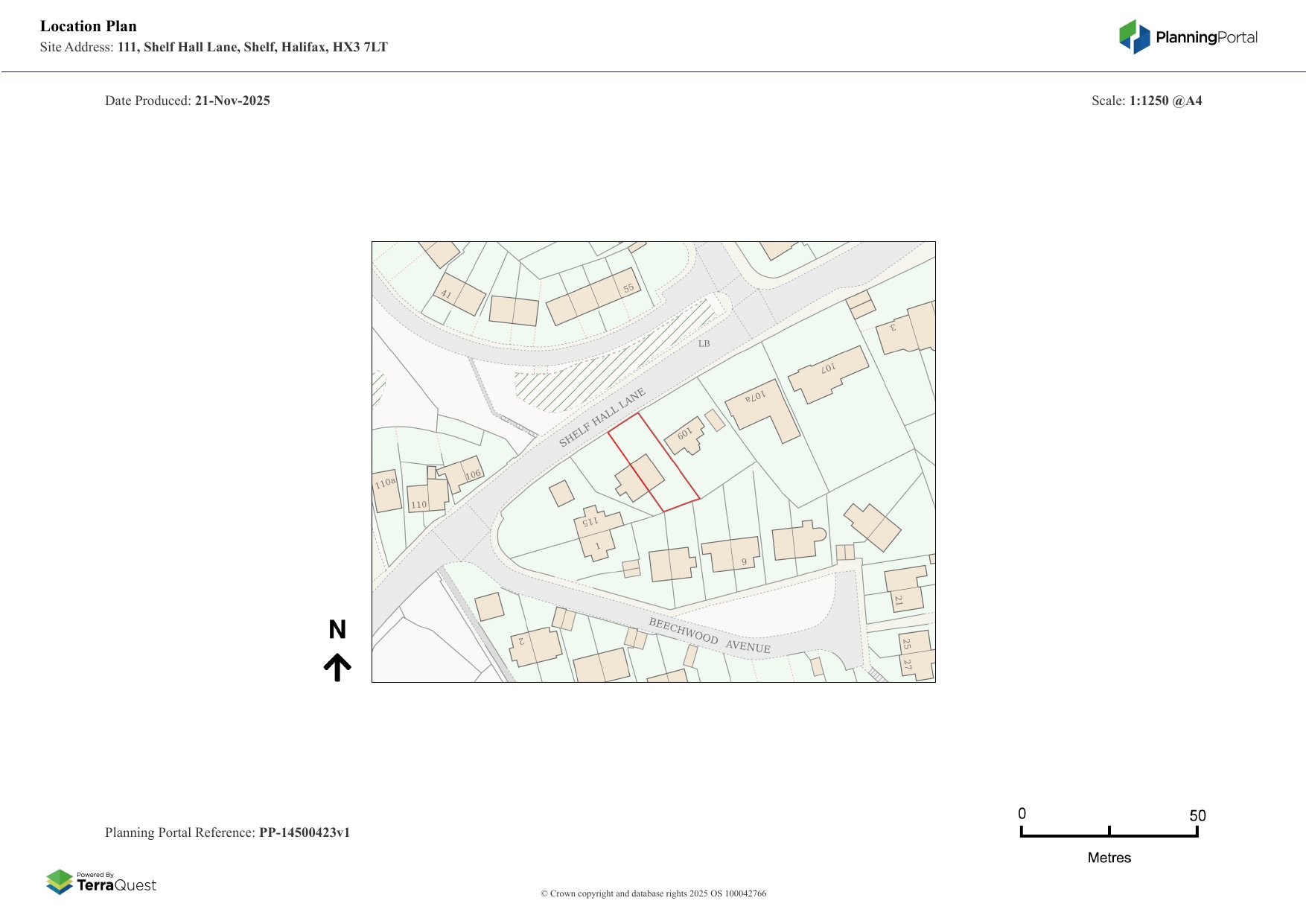Click the Beechwood Avenue road label

(x=709, y=635)
